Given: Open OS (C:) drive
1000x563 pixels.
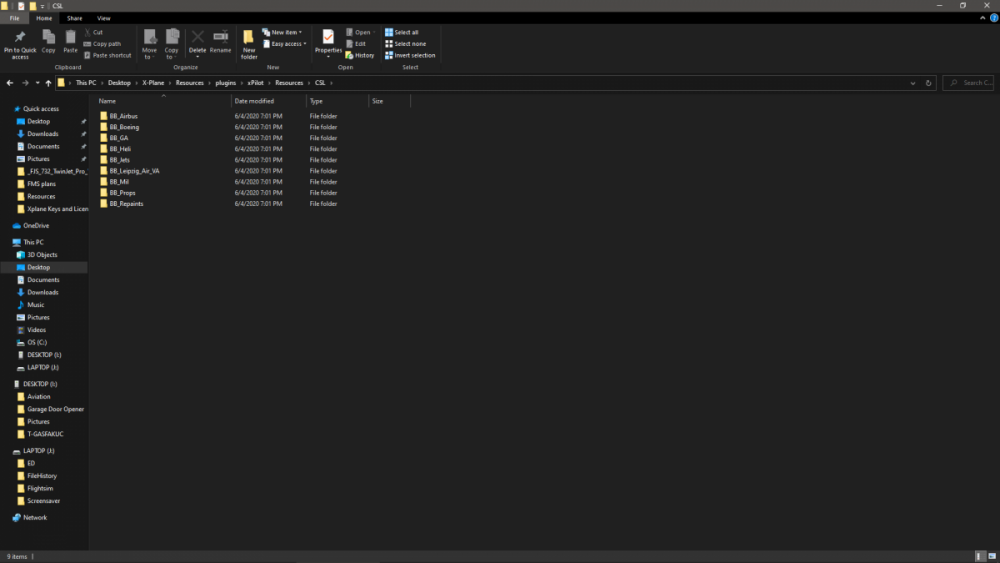Looking at the screenshot, I should [x=37, y=342].
